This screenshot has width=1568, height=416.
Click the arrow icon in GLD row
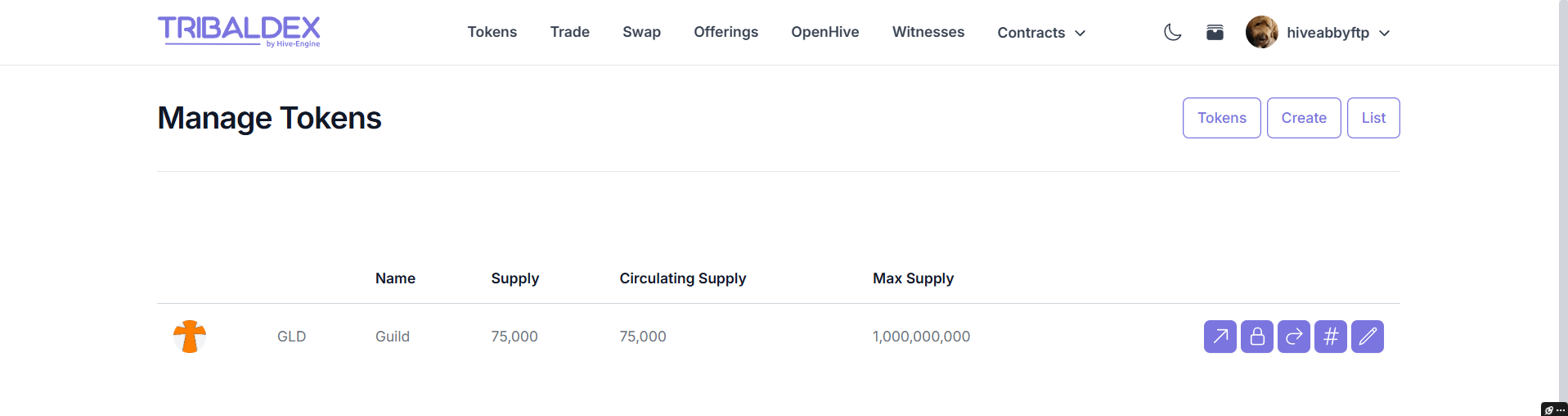[1220, 337]
